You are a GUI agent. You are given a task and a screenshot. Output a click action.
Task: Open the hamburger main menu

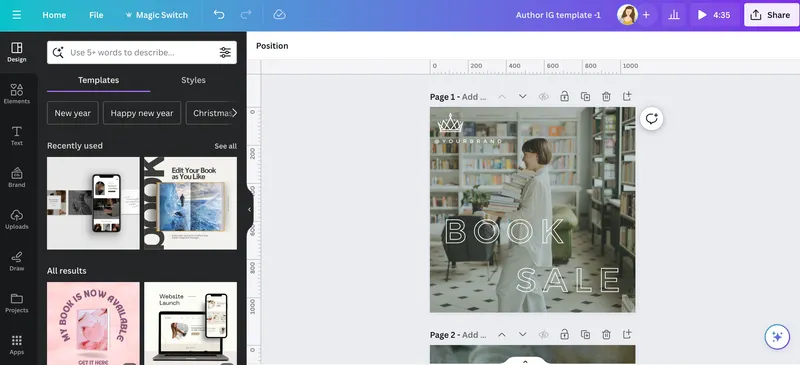click(x=17, y=15)
